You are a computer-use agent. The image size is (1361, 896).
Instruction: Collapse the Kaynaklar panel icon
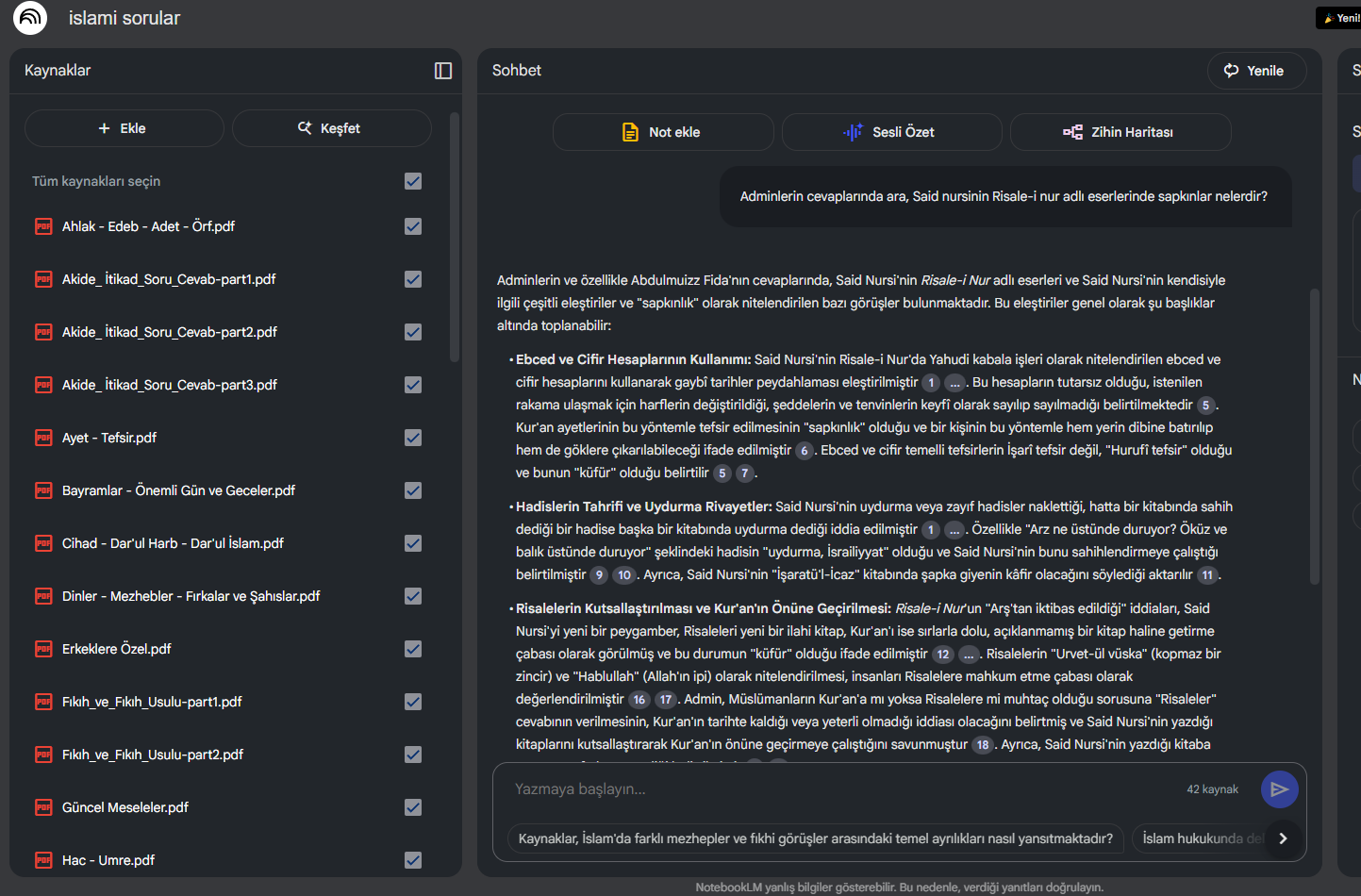click(443, 71)
